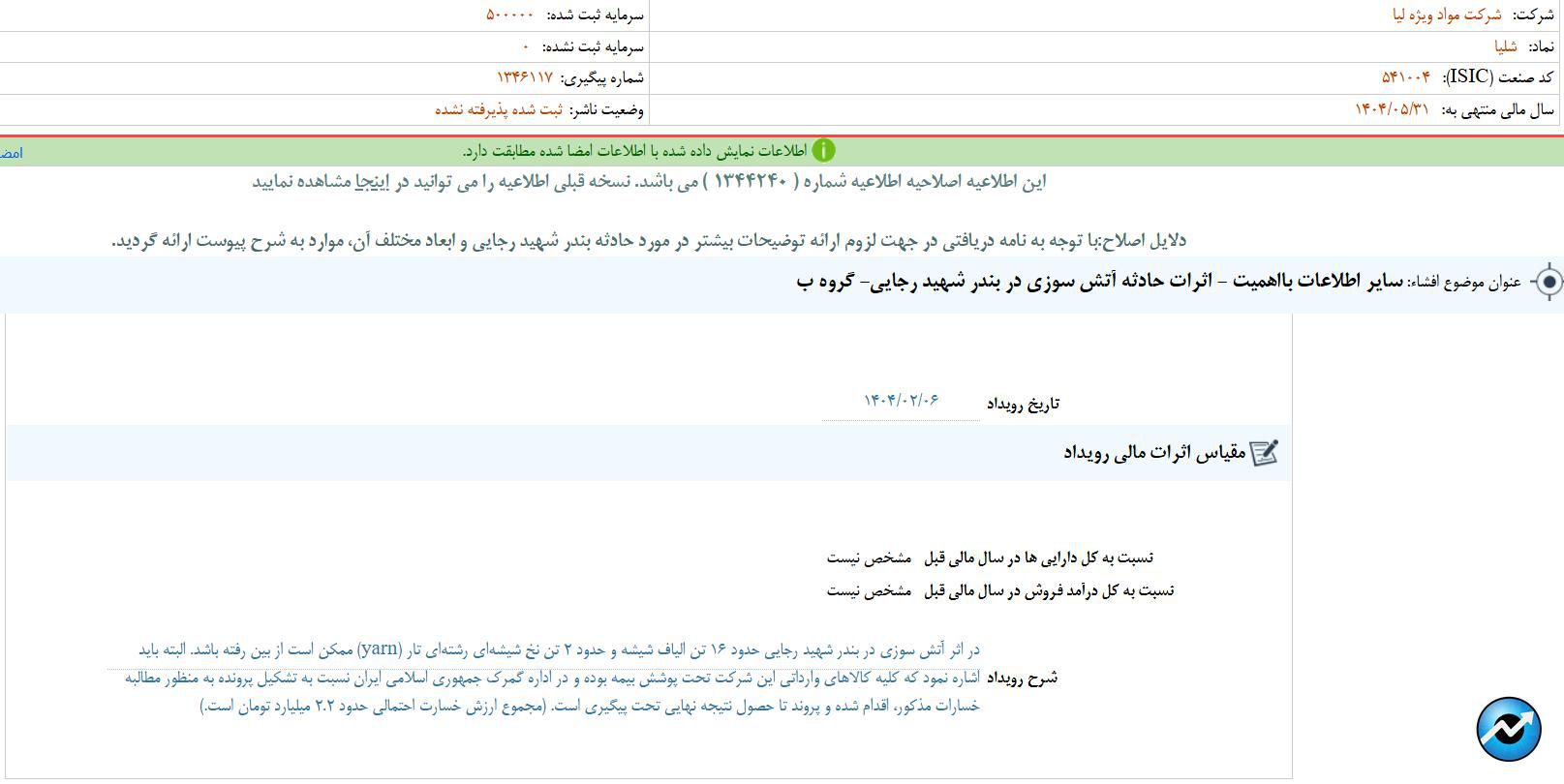Click the referenced notice number 1344240
Screen dimensions: 1564x784
tap(751, 182)
